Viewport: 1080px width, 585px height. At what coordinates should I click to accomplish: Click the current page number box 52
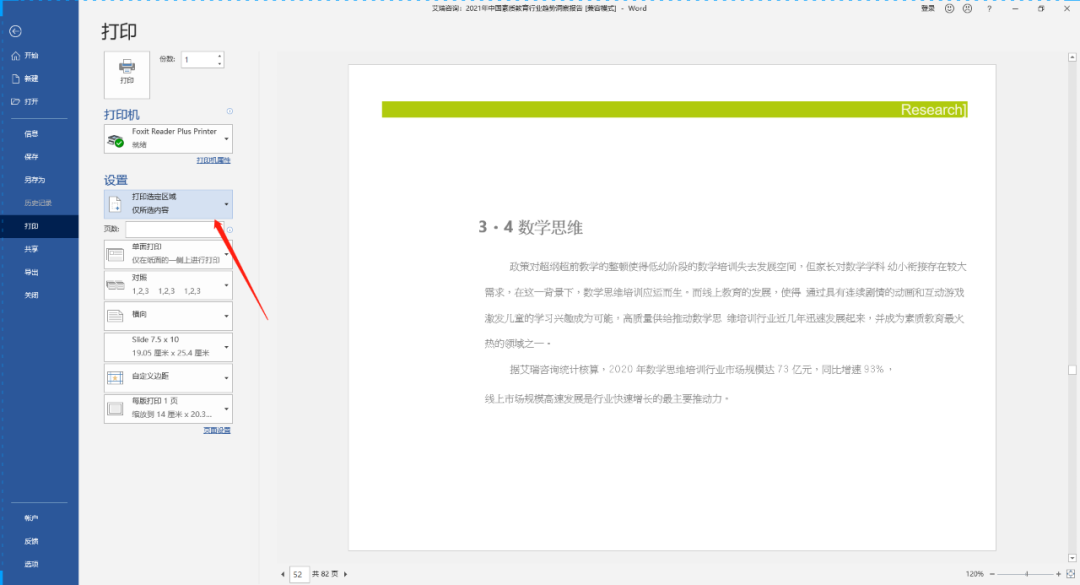tap(298, 574)
